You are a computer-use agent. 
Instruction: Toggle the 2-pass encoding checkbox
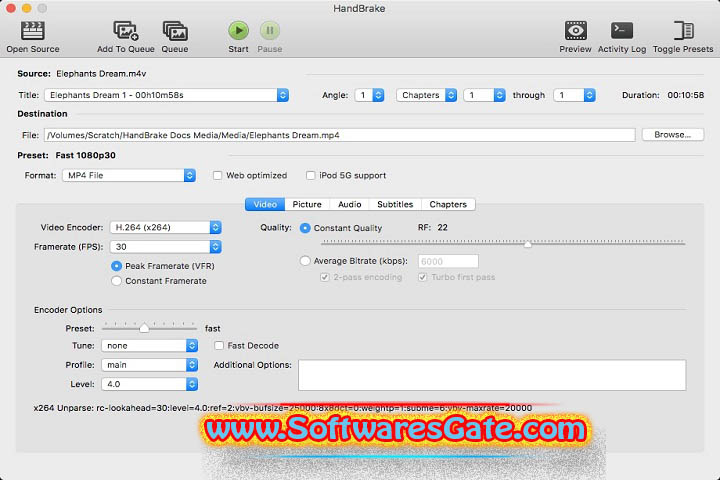pyautogui.click(x=325, y=277)
